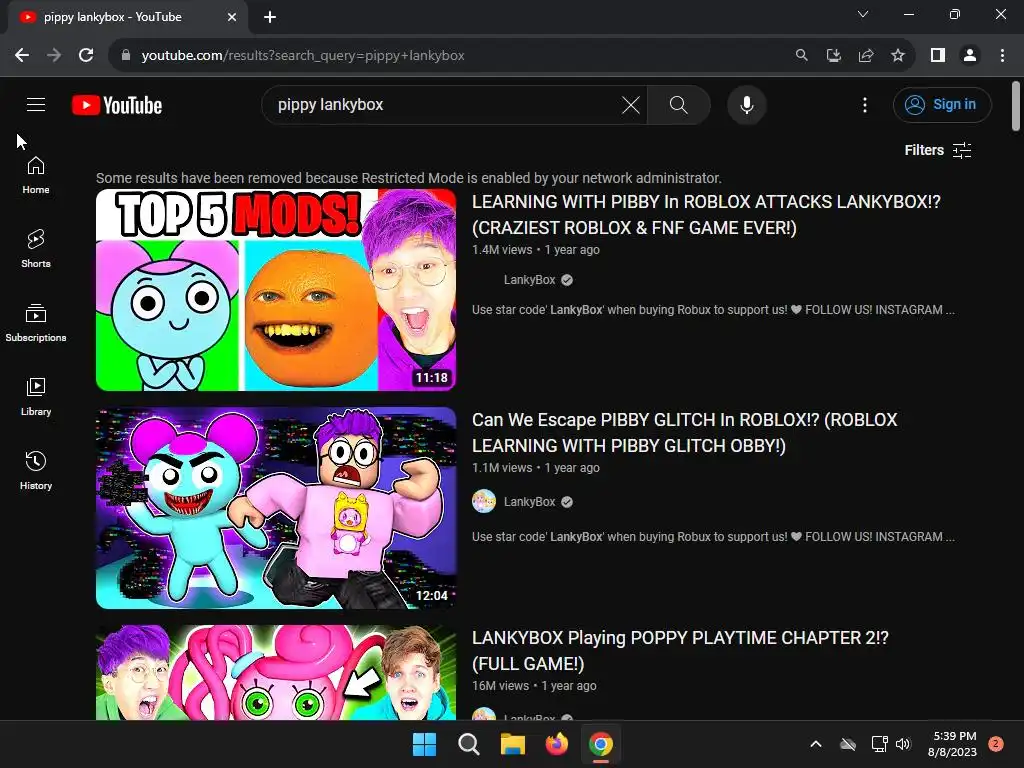1024x768 pixels.
Task: Open the Poppy Playtime Chapter 2 thumbnail
Action: click(x=276, y=673)
